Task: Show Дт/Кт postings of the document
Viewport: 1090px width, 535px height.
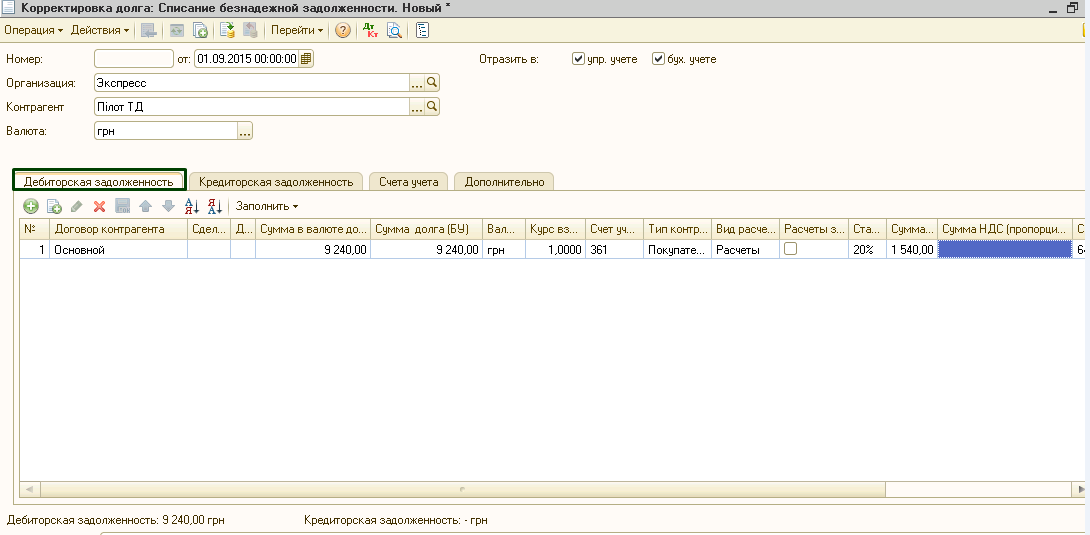Action: [x=371, y=31]
